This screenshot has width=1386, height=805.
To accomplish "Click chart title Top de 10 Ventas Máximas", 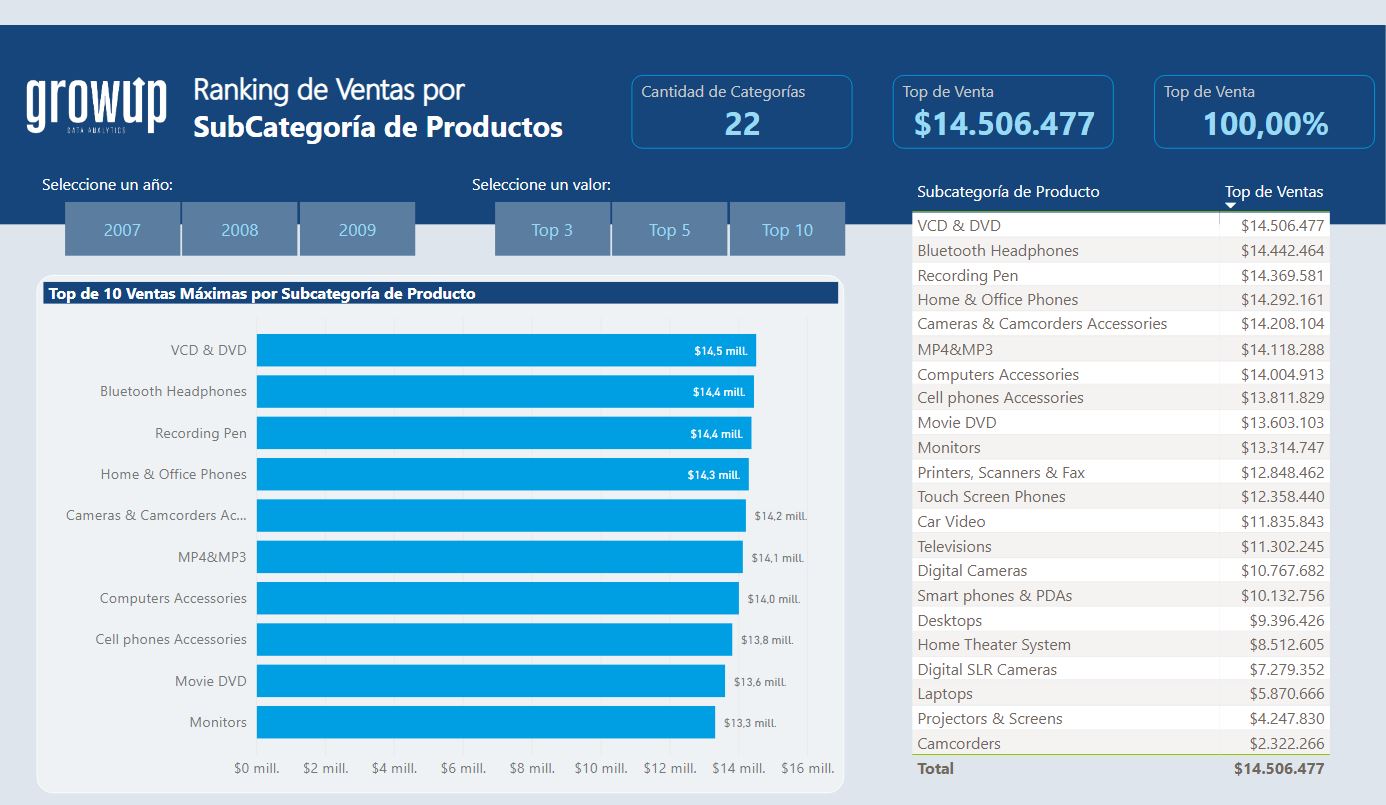I will pyautogui.click(x=262, y=294).
